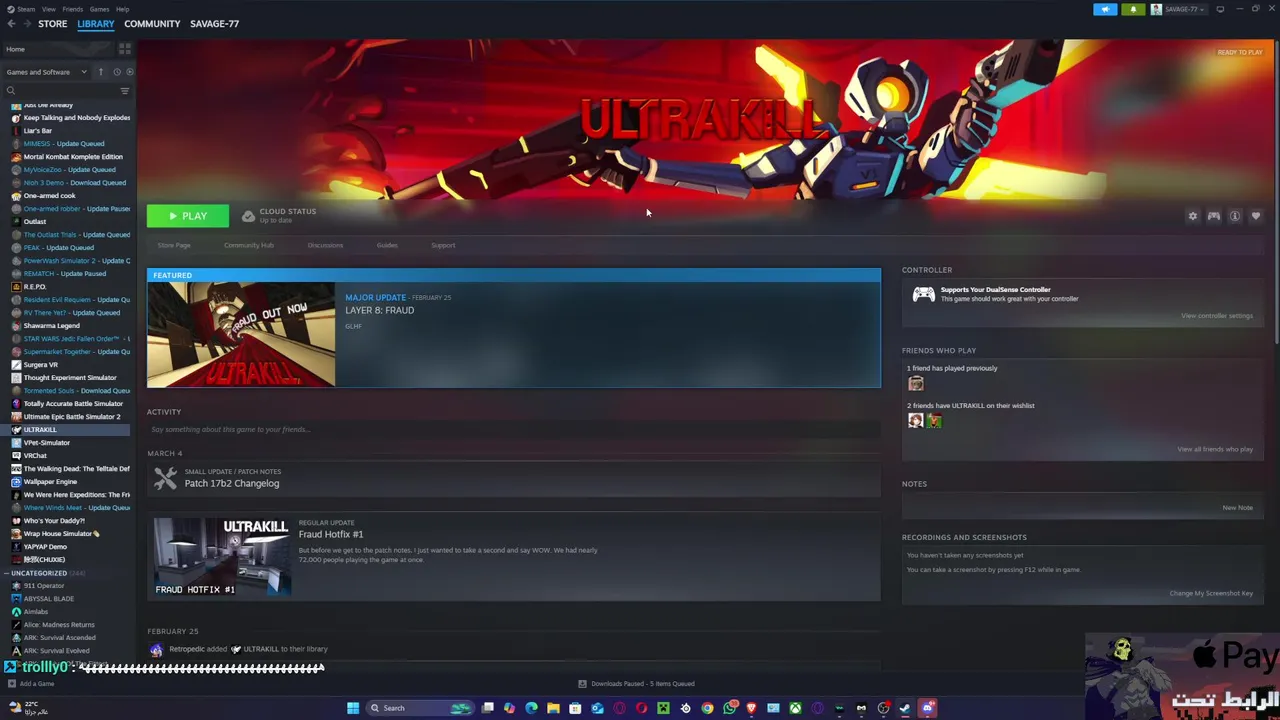Click the DualSense controller icon

point(923,294)
